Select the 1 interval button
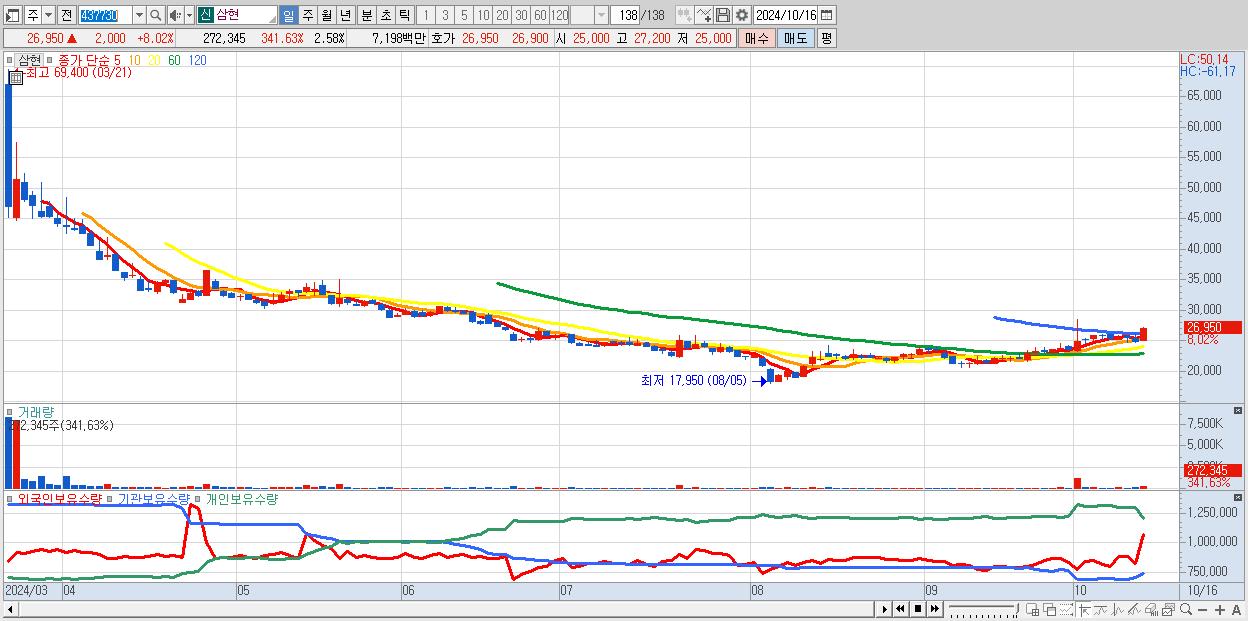 click(x=425, y=15)
